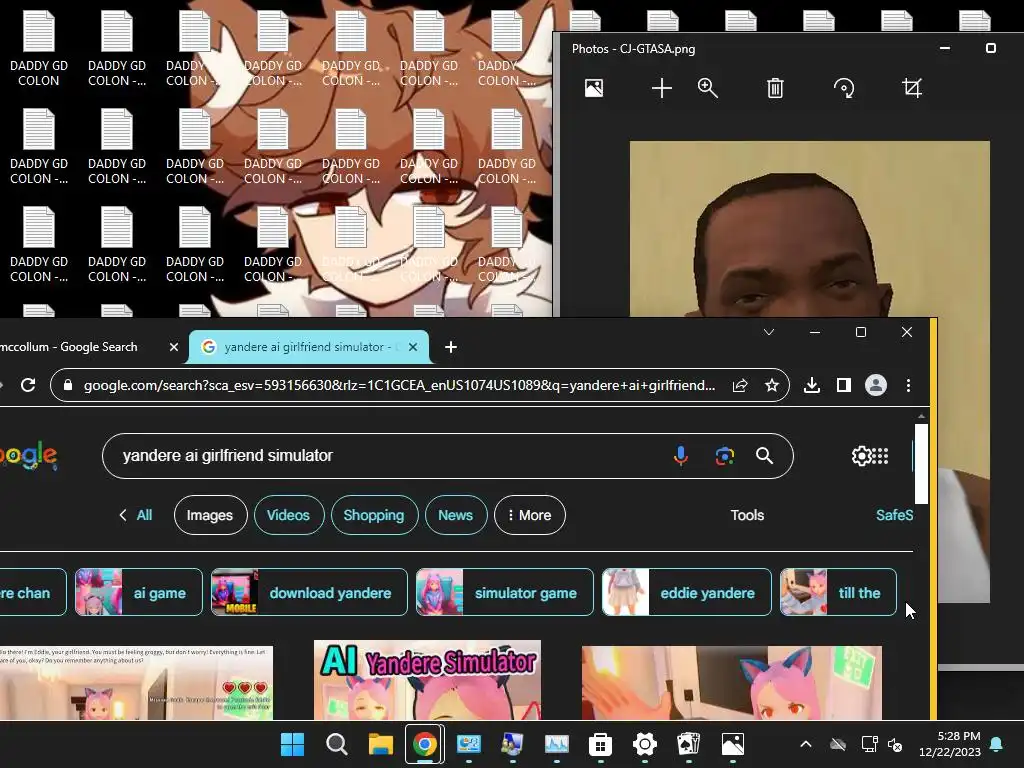Select the News filter
Screen dimensions: 1024x768
[x=456, y=515]
